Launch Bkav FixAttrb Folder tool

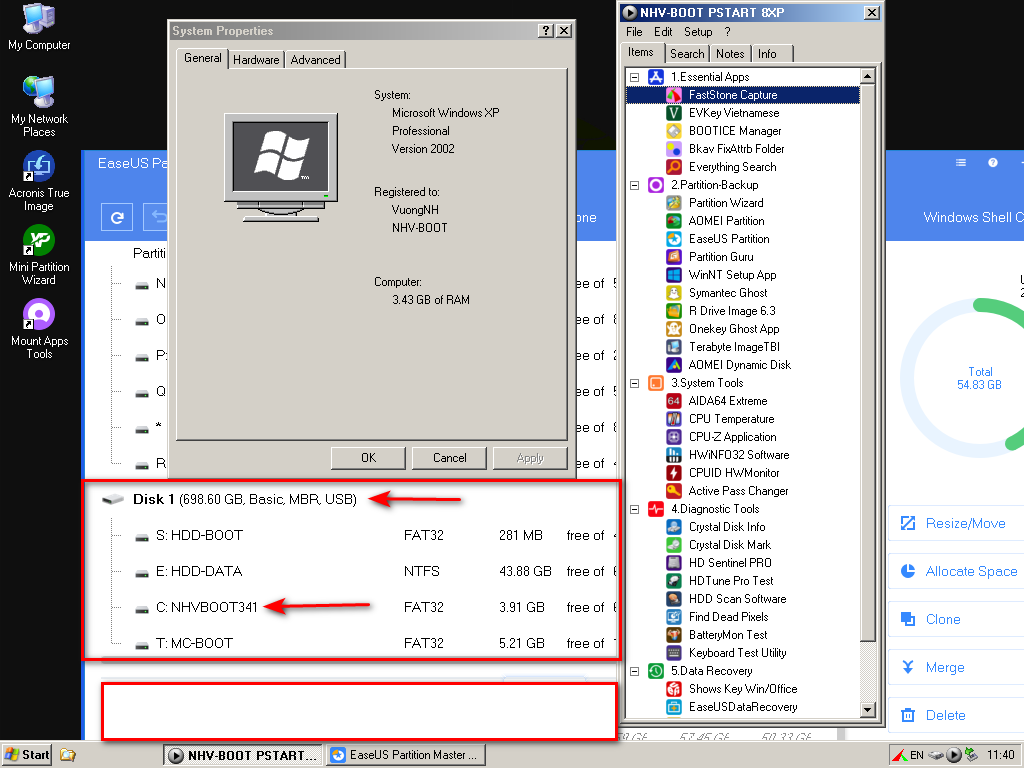(x=736, y=149)
